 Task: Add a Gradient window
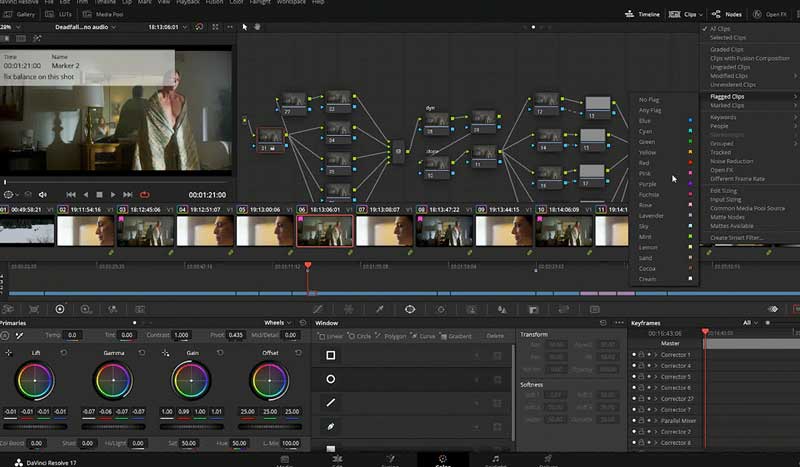click(456, 336)
